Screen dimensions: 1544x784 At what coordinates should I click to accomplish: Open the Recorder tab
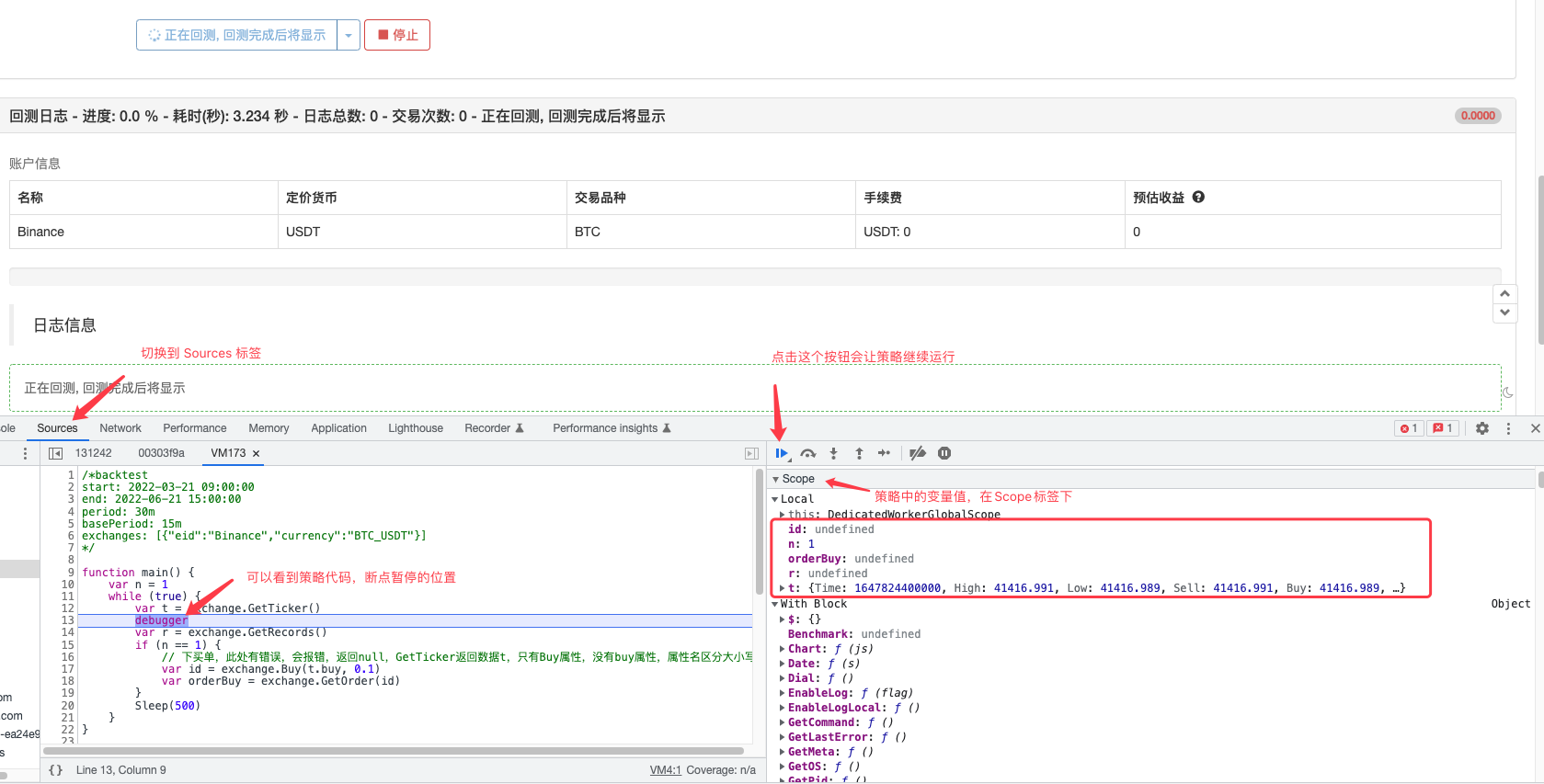click(x=494, y=428)
